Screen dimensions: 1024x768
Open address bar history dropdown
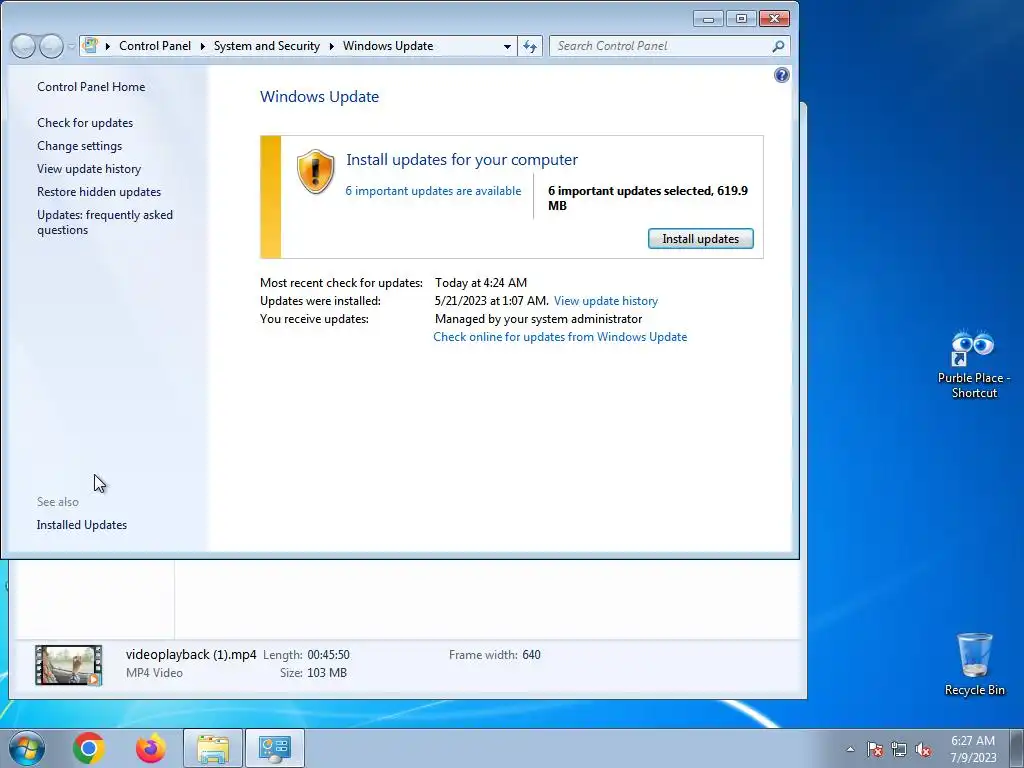pyautogui.click(x=507, y=46)
